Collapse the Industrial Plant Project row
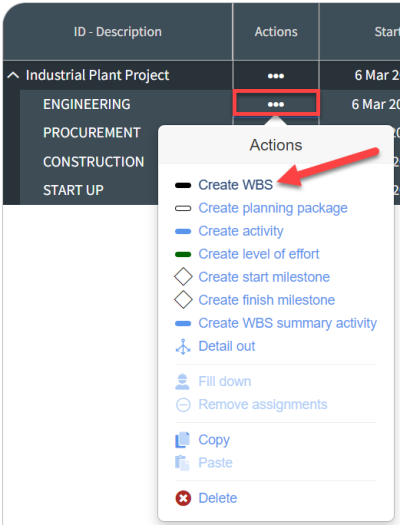This screenshot has width=400, height=525. tap(13, 75)
